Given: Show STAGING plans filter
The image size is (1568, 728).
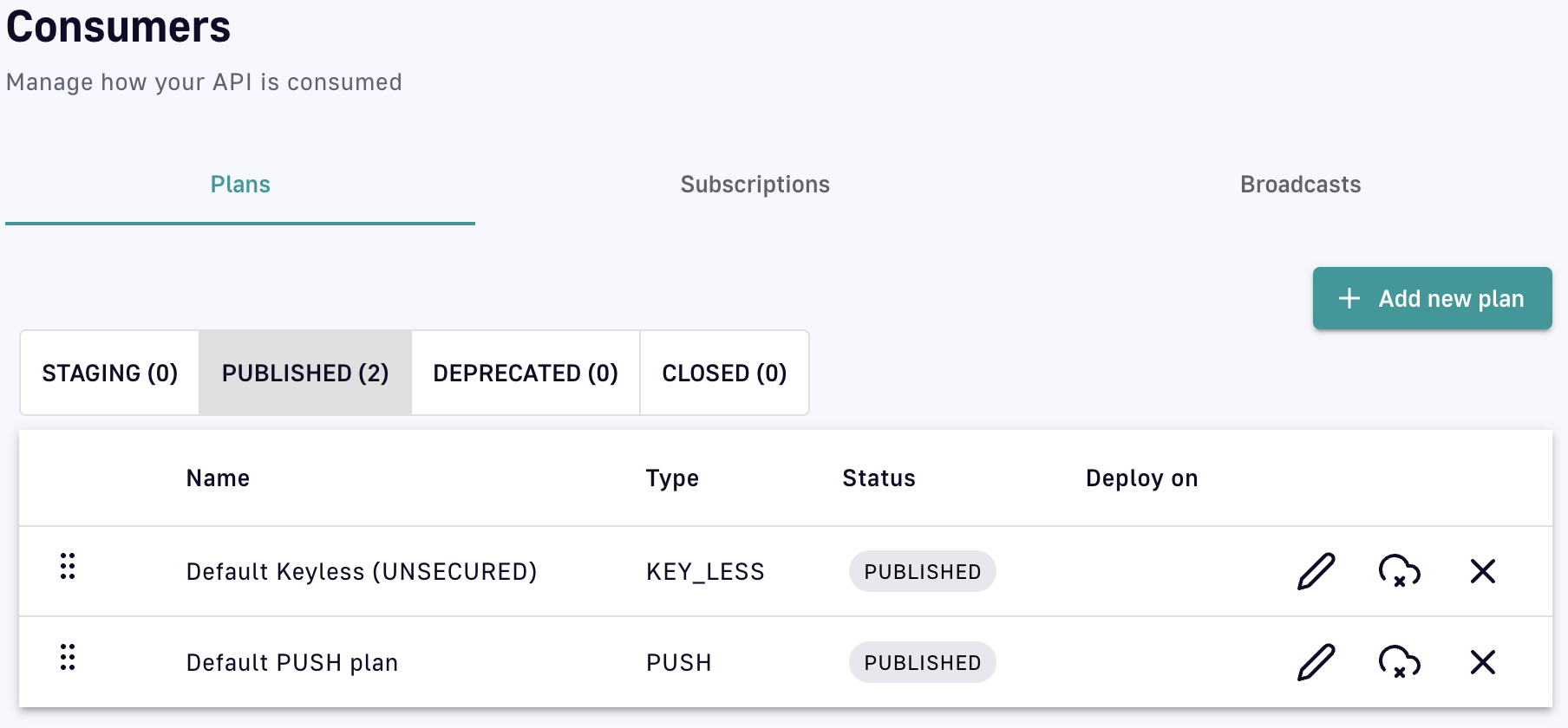Looking at the screenshot, I should (x=110, y=373).
